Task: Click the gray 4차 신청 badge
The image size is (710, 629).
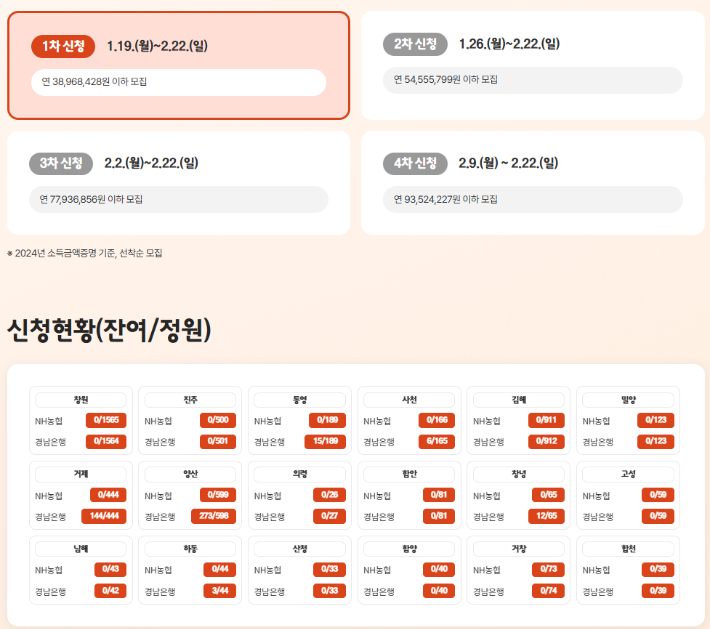Action: tap(415, 163)
